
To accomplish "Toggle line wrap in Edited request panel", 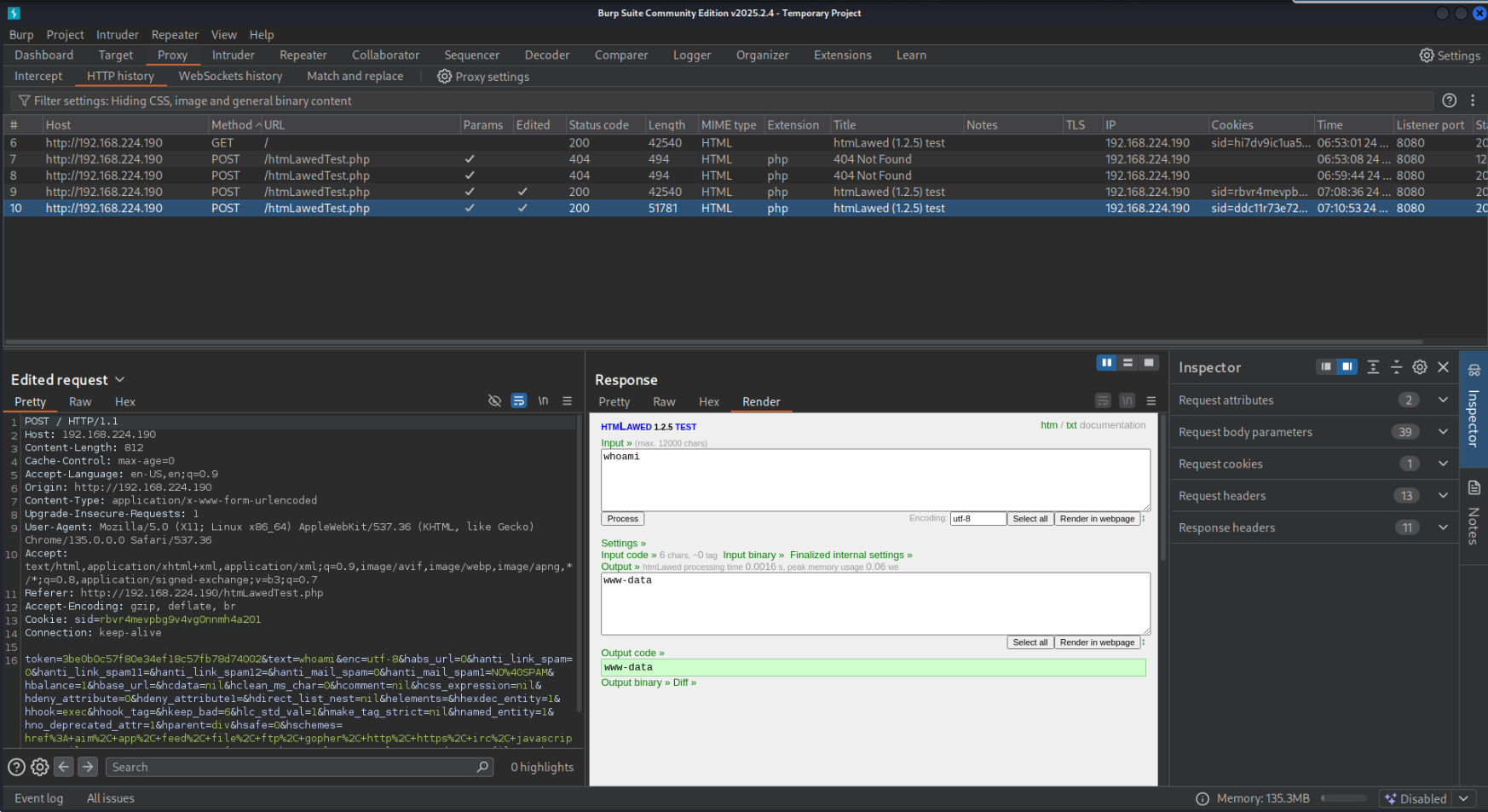I will coord(519,400).
